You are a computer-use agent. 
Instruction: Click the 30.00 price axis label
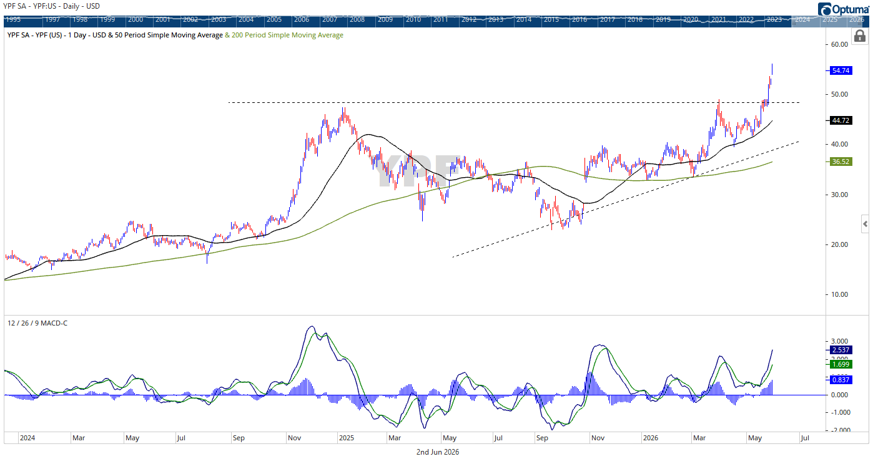[x=839, y=194]
